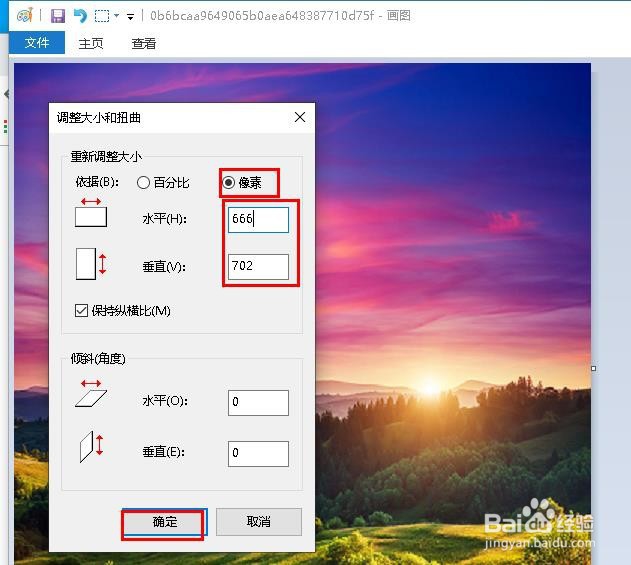Switch to the 主页 tab
Screen dimensions: 631x565
pyautogui.click(x=91, y=43)
